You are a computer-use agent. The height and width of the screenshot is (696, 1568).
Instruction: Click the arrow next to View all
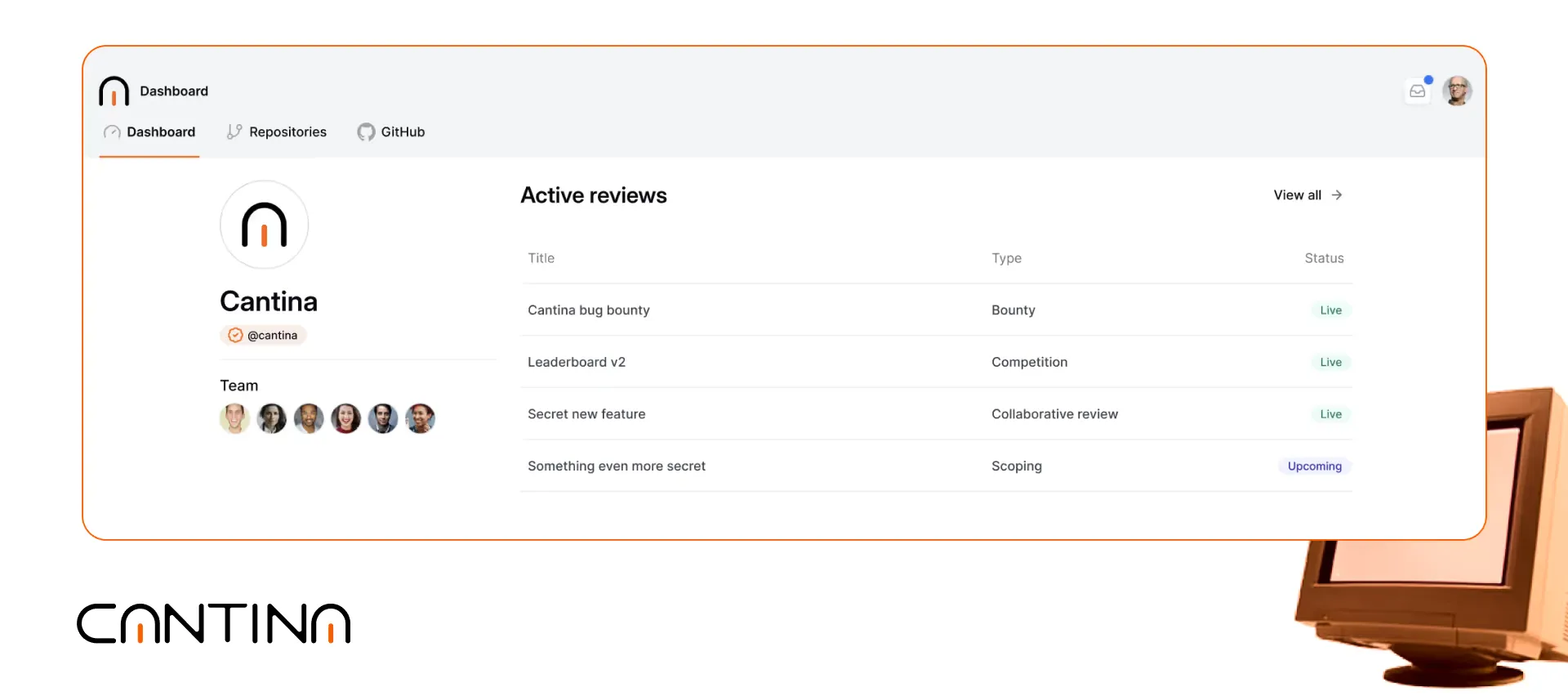click(x=1337, y=195)
